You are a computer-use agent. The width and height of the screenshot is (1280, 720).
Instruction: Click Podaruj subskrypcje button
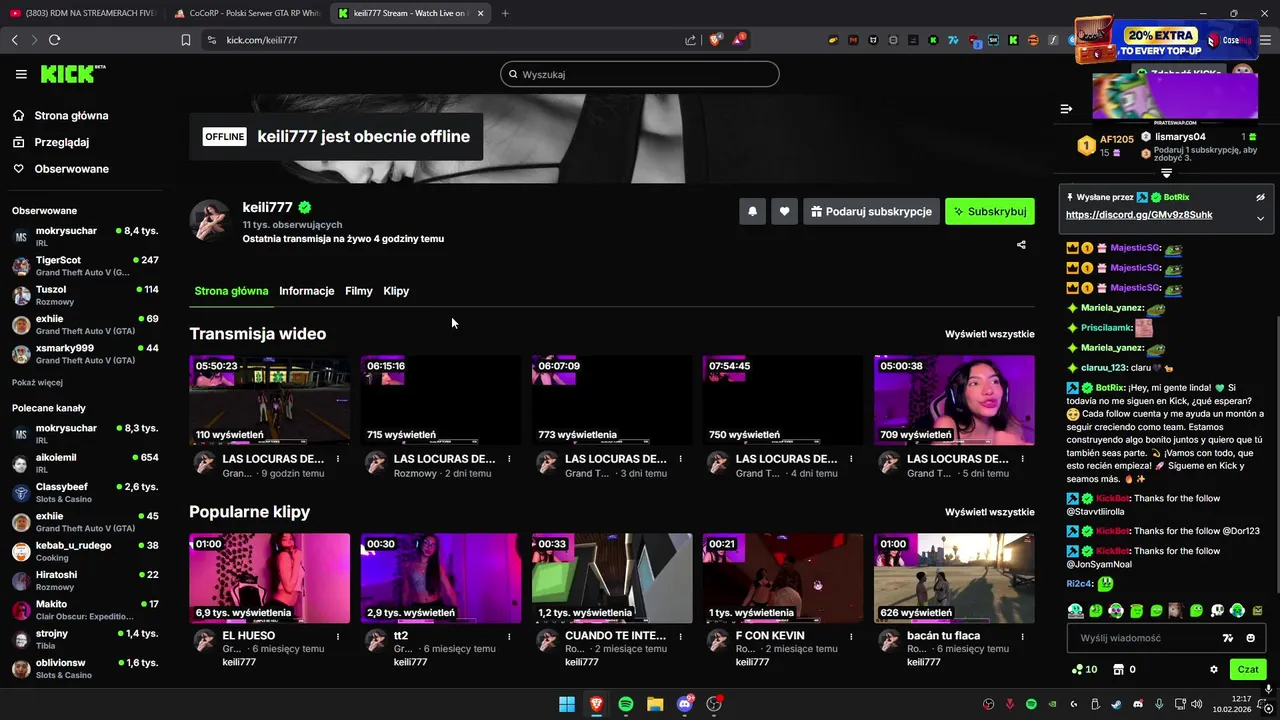click(x=871, y=211)
